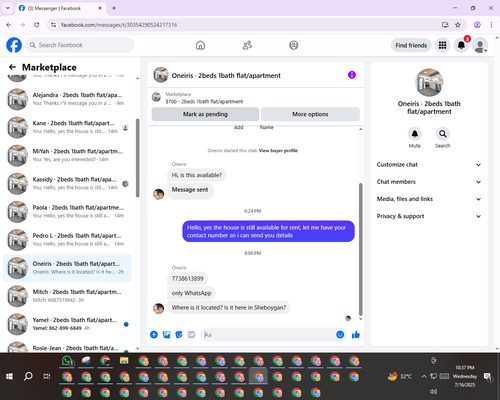Send a thumbs up like
Viewport: 500px width, 400px height.
[356, 335]
